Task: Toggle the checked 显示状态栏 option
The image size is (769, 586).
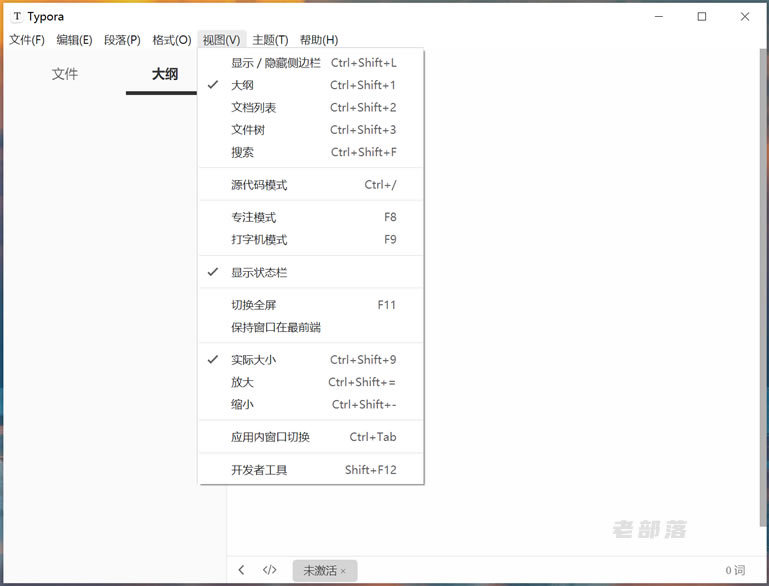Action: click(x=311, y=272)
